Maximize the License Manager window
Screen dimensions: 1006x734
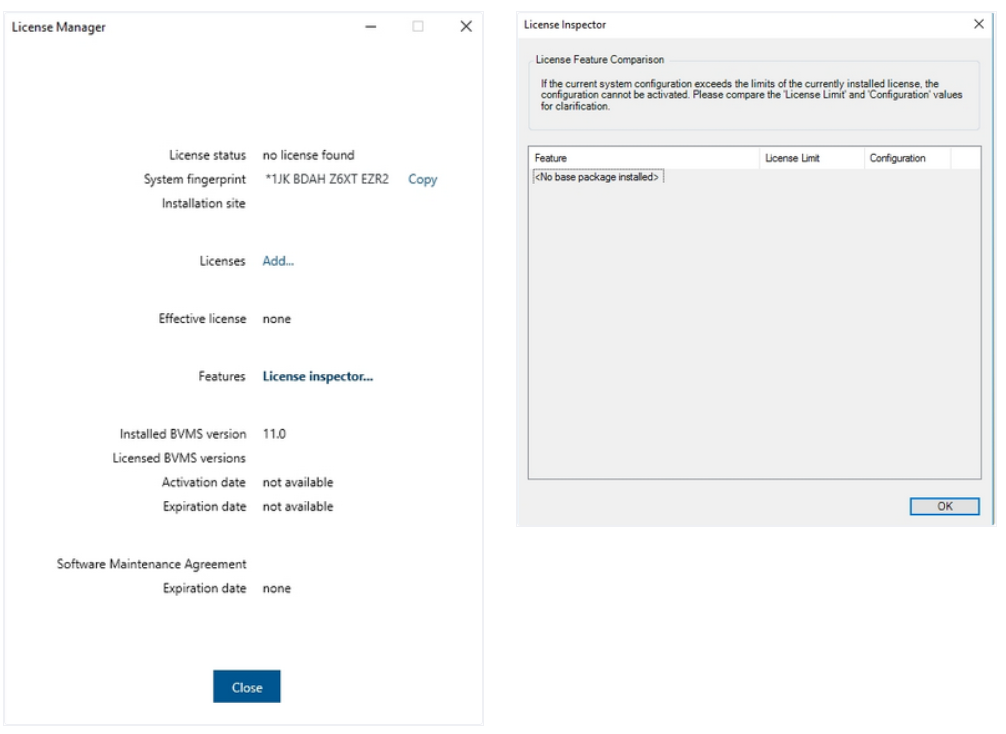point(418,26)
